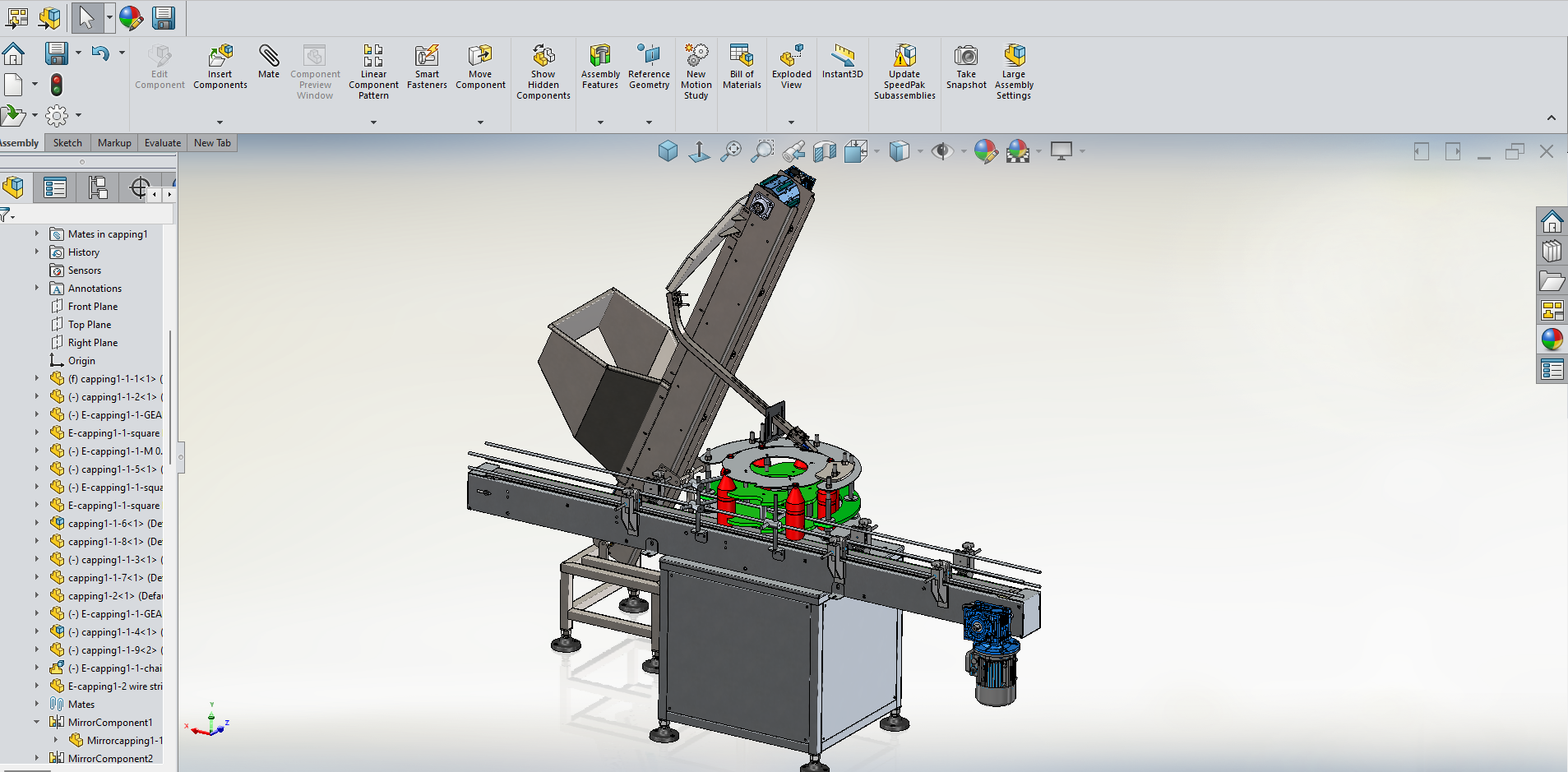Open the Design Library task pane tab
The height and width of the screenshot is (772, 1568).
(1552, 252)
